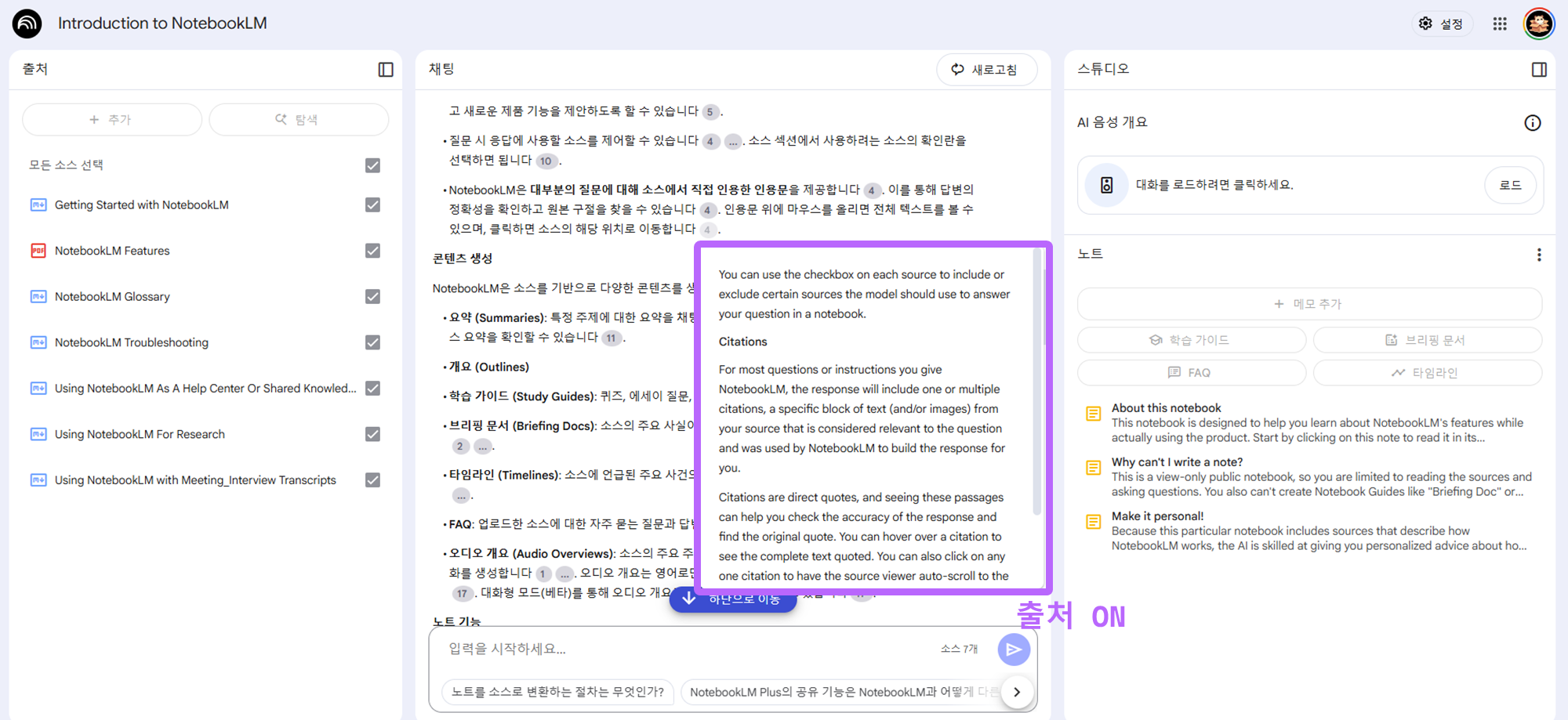Click the explore sources button
The height and width of the screenshot is (720, 1568).
[298, 120]
